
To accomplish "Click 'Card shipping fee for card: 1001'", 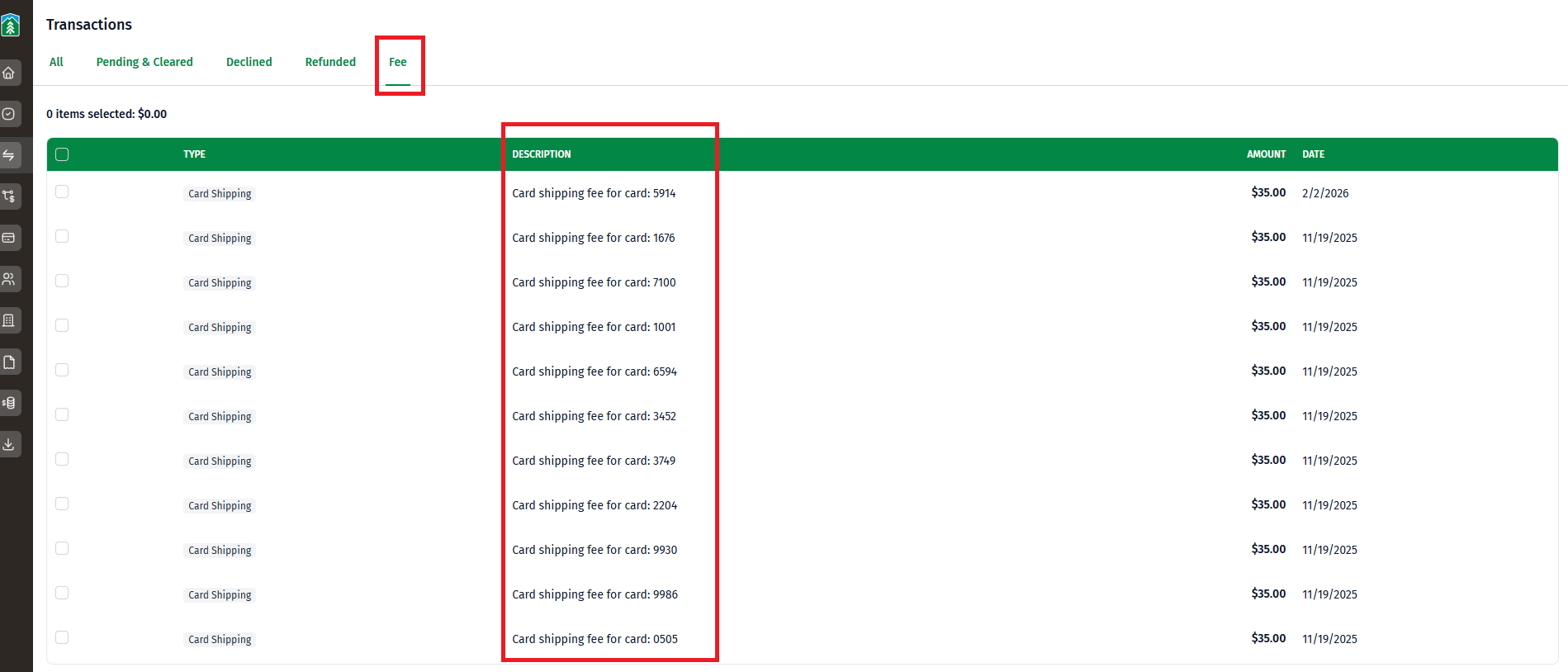I will [x=594, y=327].
